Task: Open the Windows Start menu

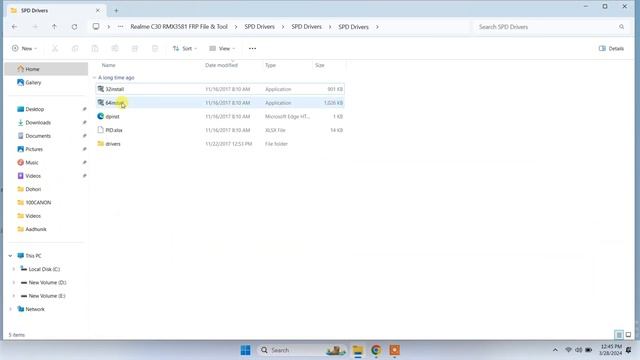Action: (x=245, y=350)
